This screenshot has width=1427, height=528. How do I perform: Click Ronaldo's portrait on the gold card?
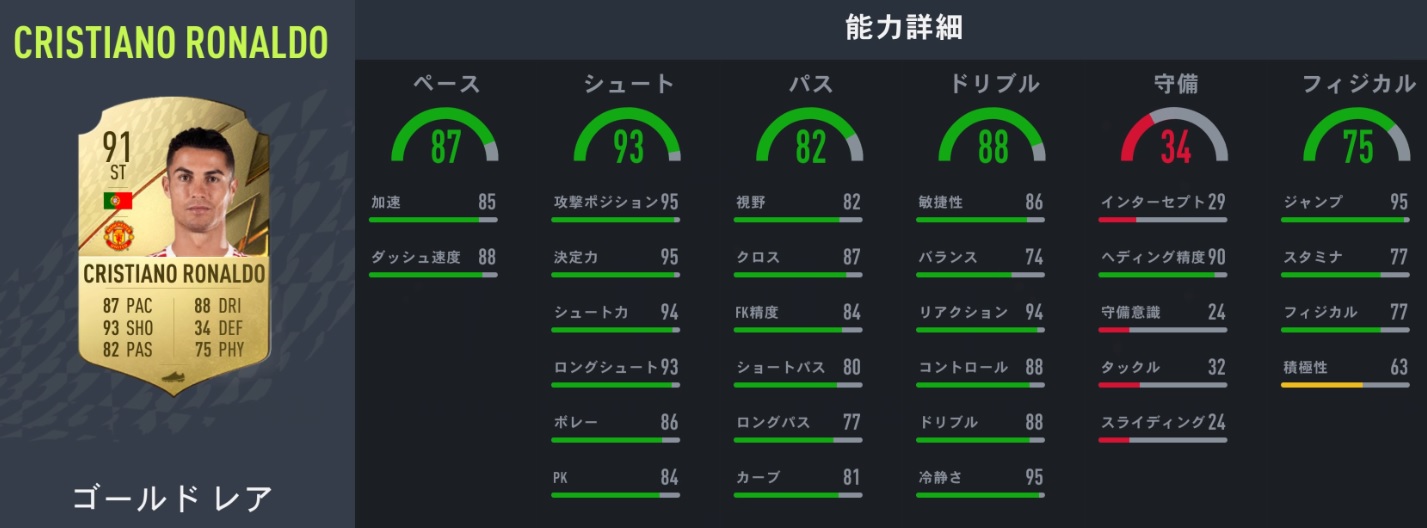[205, 195]
